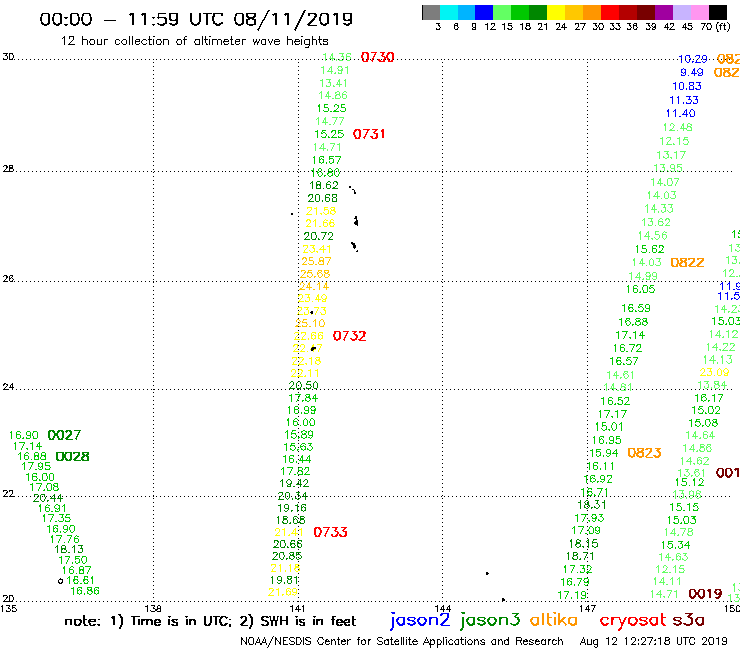Select the 21.41 value beside 0733
740x650 pixels.
[x=289, y=532]
